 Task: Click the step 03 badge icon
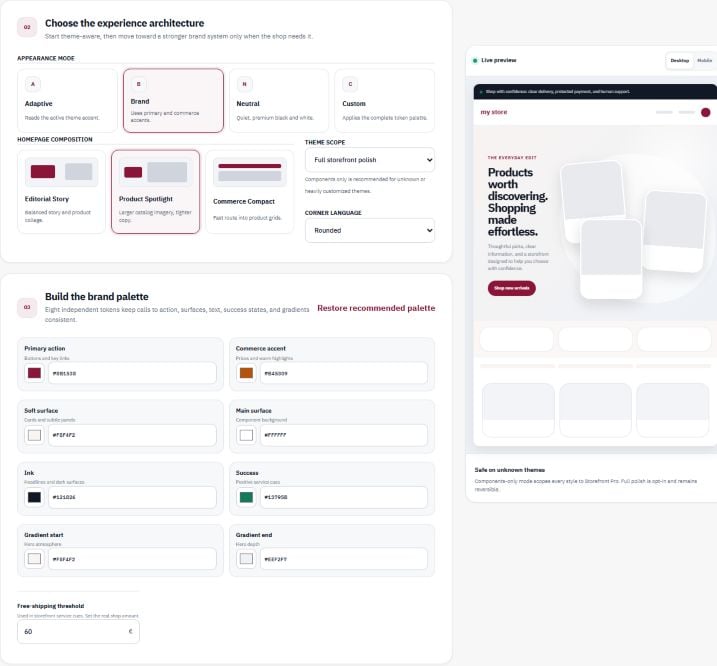coord(27,307)
